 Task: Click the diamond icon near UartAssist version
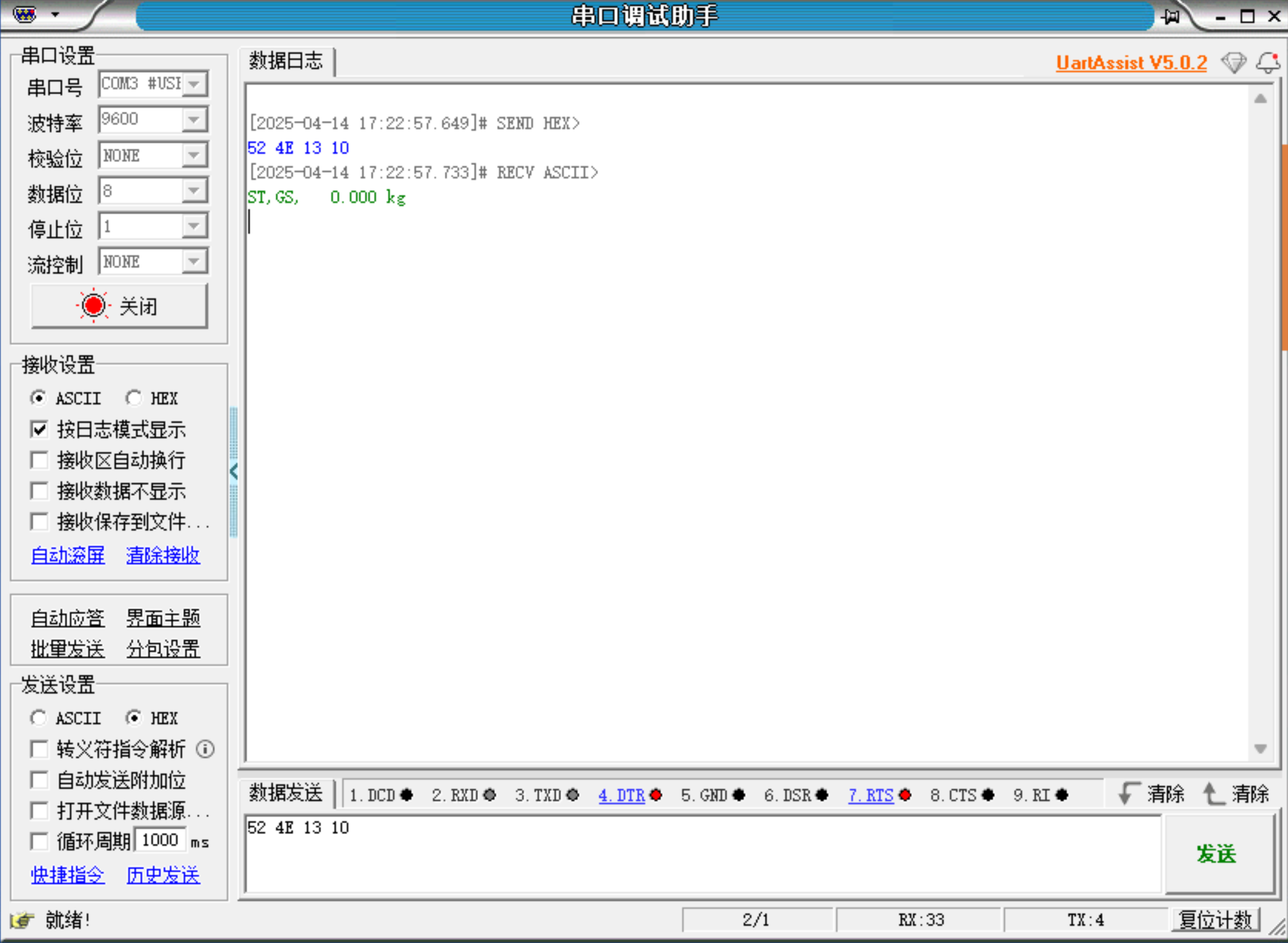1233,62
